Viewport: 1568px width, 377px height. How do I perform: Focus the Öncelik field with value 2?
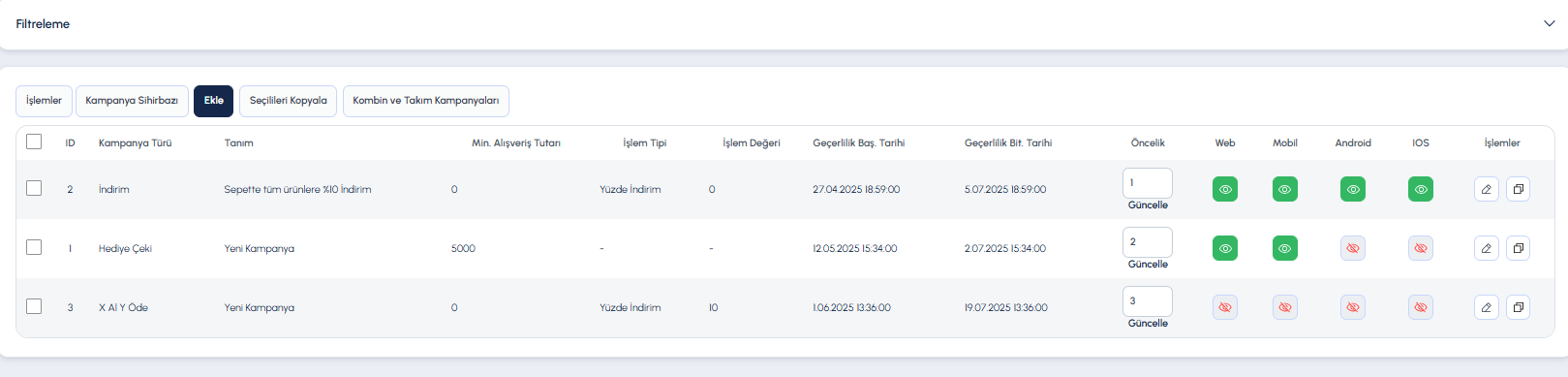1148,241
